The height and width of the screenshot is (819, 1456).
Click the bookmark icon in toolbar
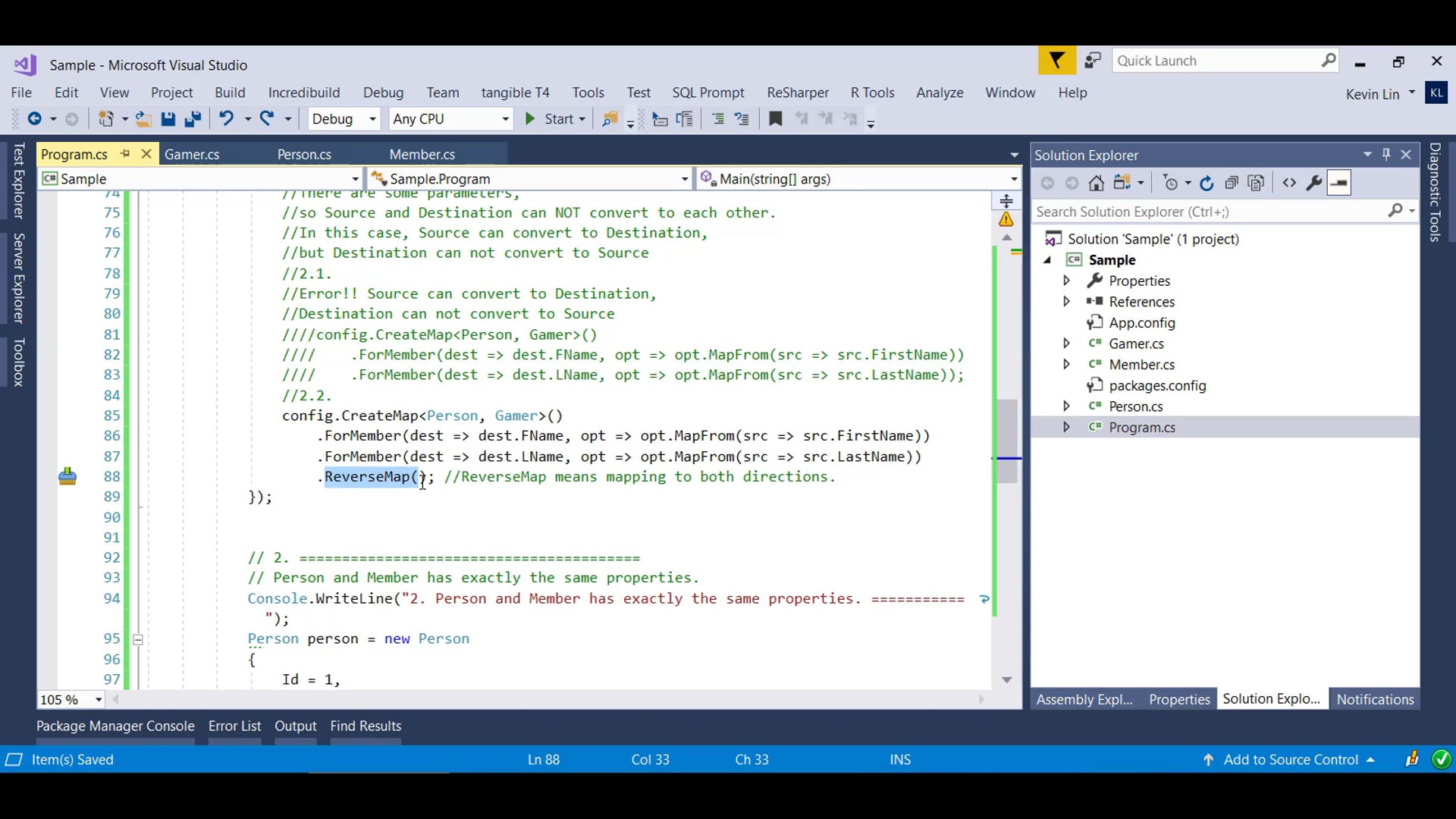coord(775,119)
